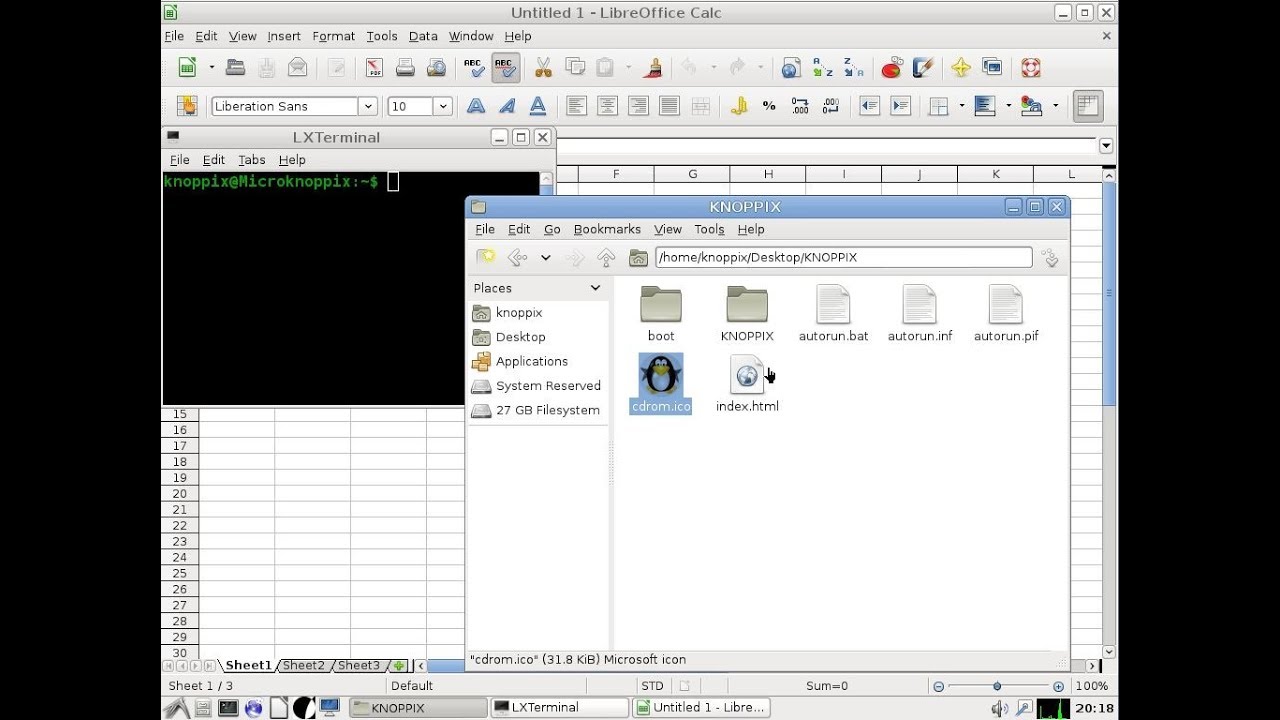Select the boot folder
Screen dimensions: 1280x720
pos(661,314)
